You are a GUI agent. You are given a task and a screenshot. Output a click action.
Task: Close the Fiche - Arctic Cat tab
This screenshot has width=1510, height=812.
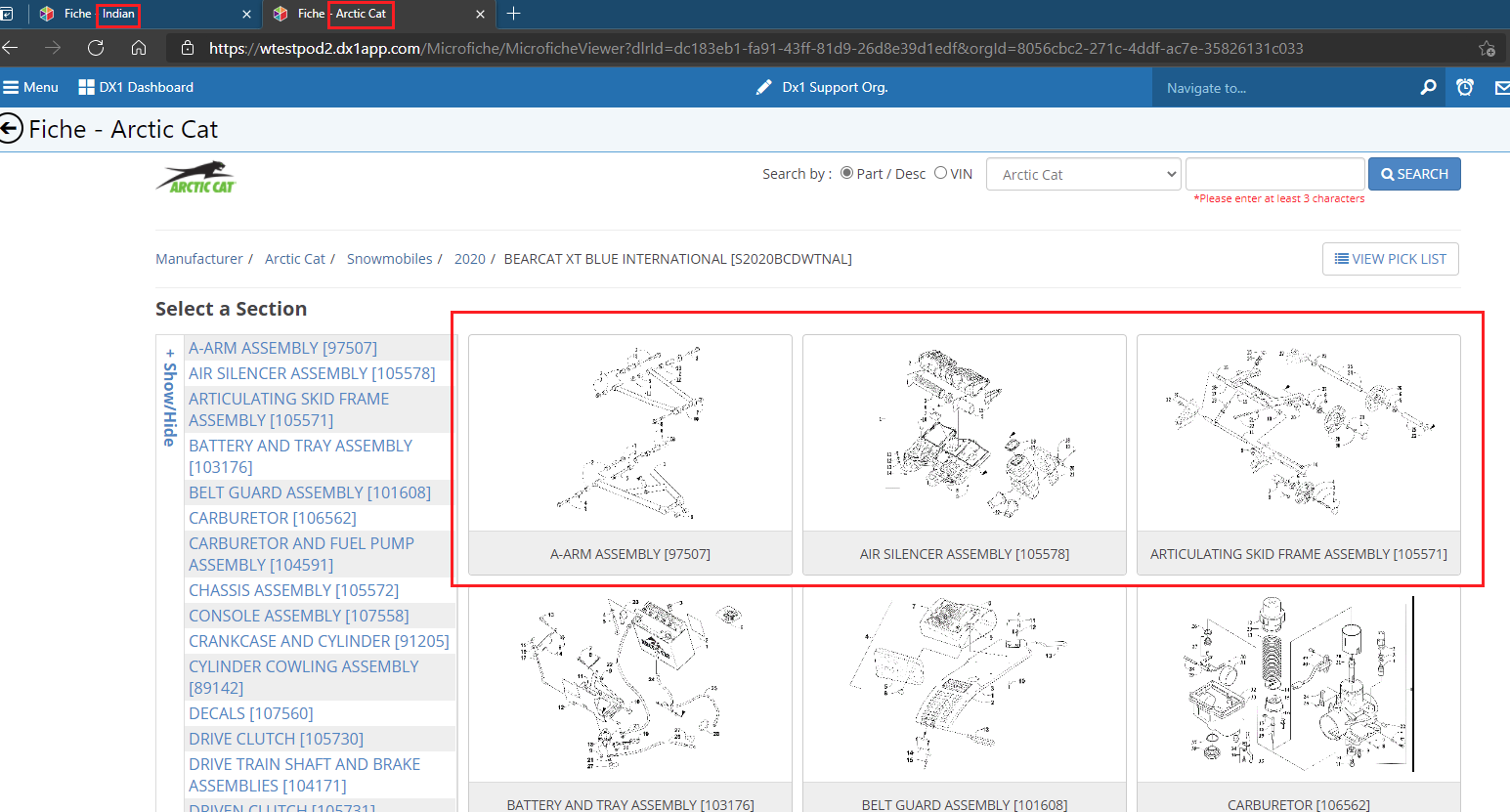pos(480,14)
